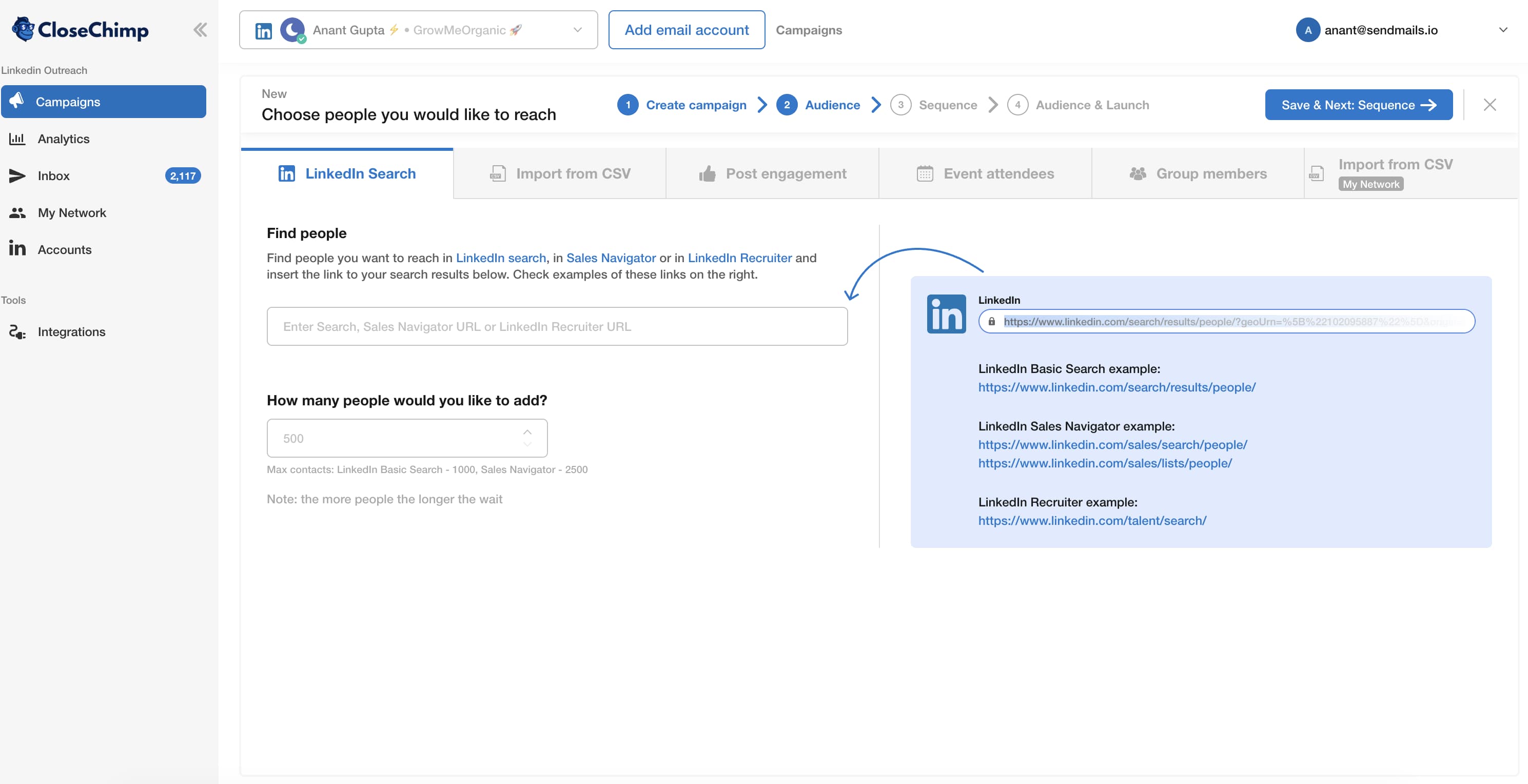Switch to the Event attendees tab
The image size is (1528, 784).
(x=985, y=174)
